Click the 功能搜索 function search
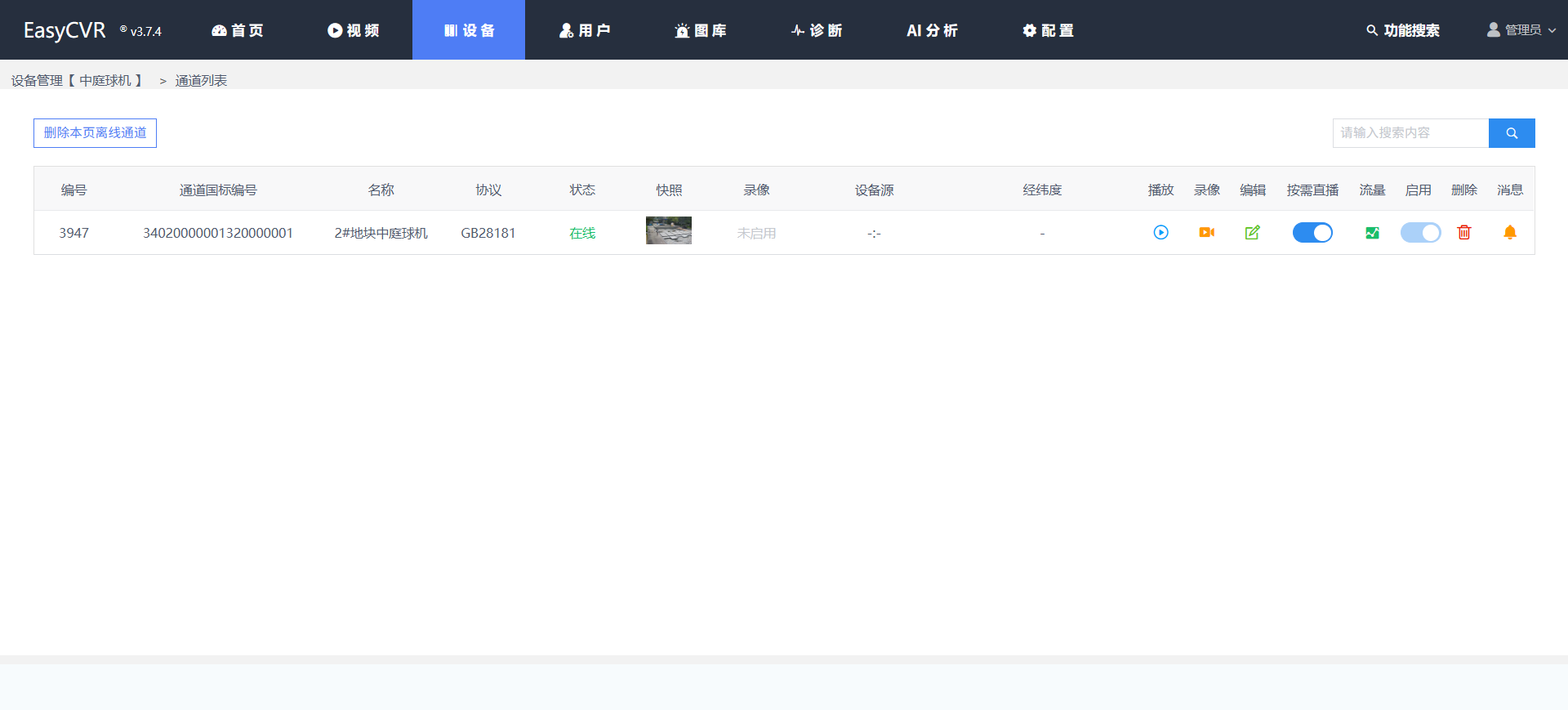Image resolution: width=1568 pixels, height=710 pixels. (x=1403, y=30)
